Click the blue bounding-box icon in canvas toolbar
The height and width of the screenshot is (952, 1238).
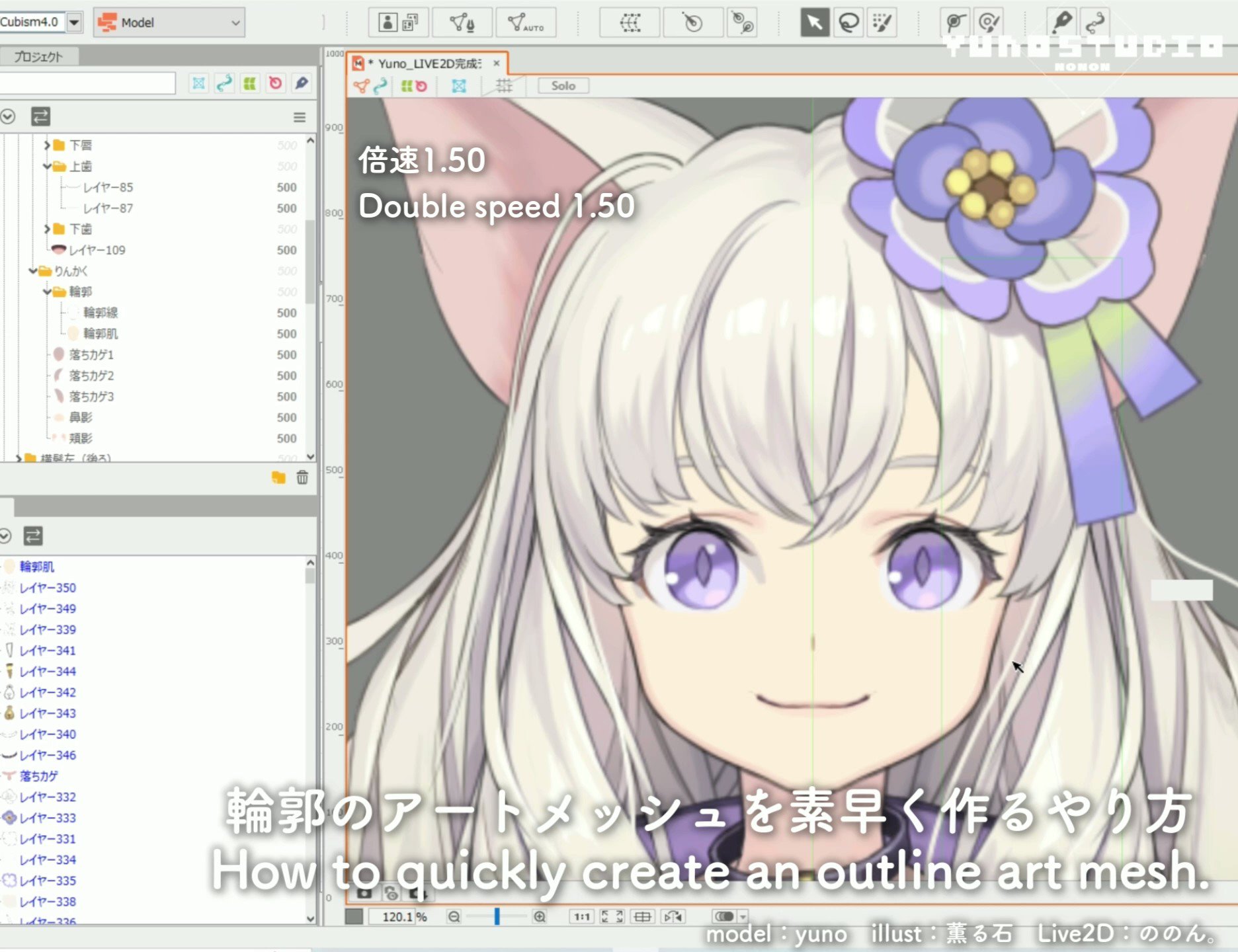(x=459, y=86)
